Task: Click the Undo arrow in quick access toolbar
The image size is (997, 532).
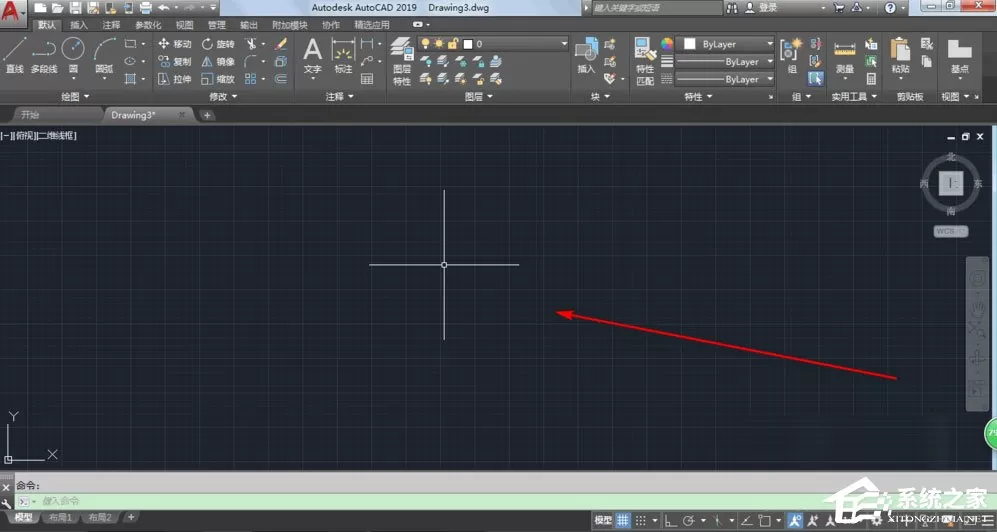Action: 163,8
